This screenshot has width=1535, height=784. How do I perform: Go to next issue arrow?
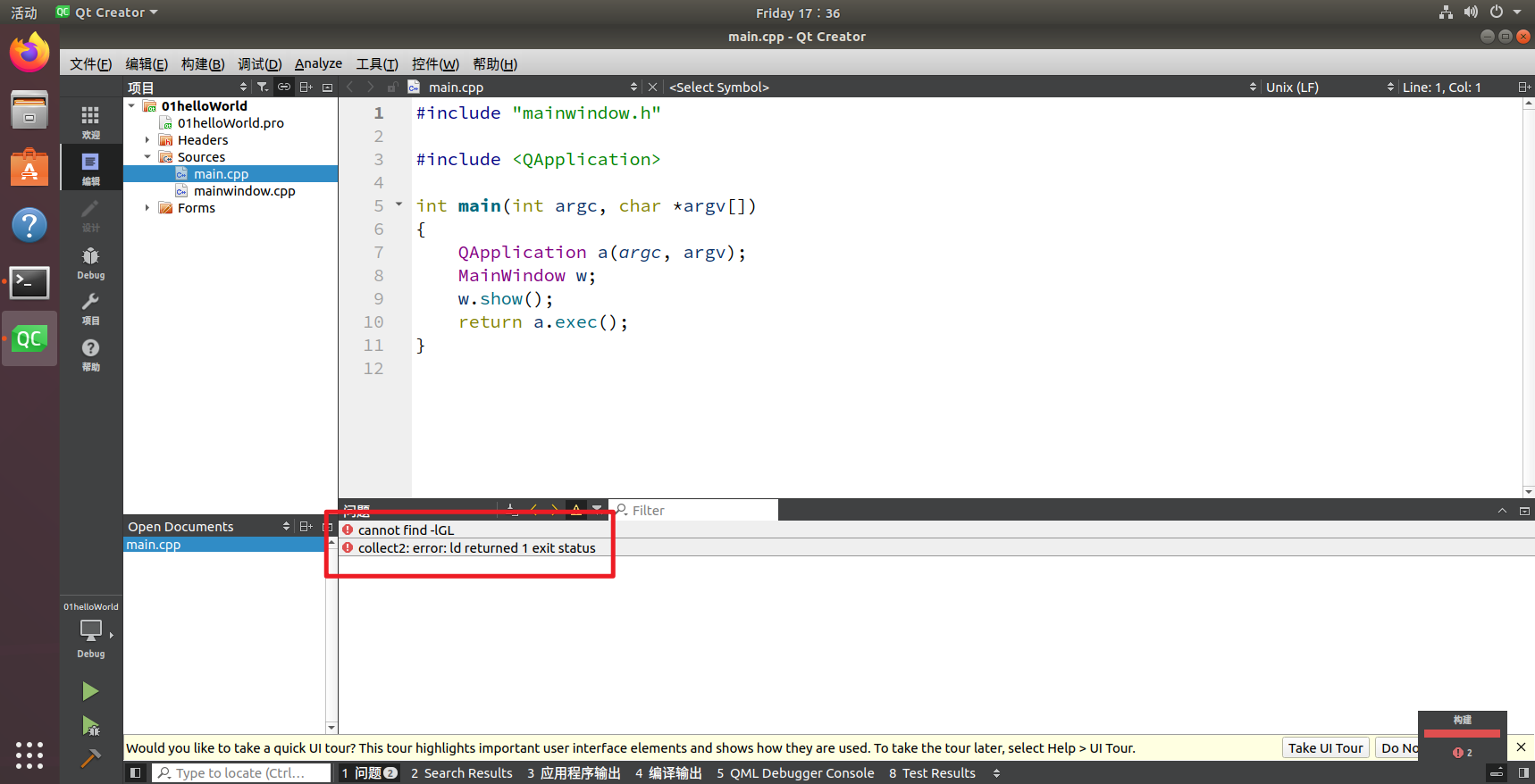(554, 510)
